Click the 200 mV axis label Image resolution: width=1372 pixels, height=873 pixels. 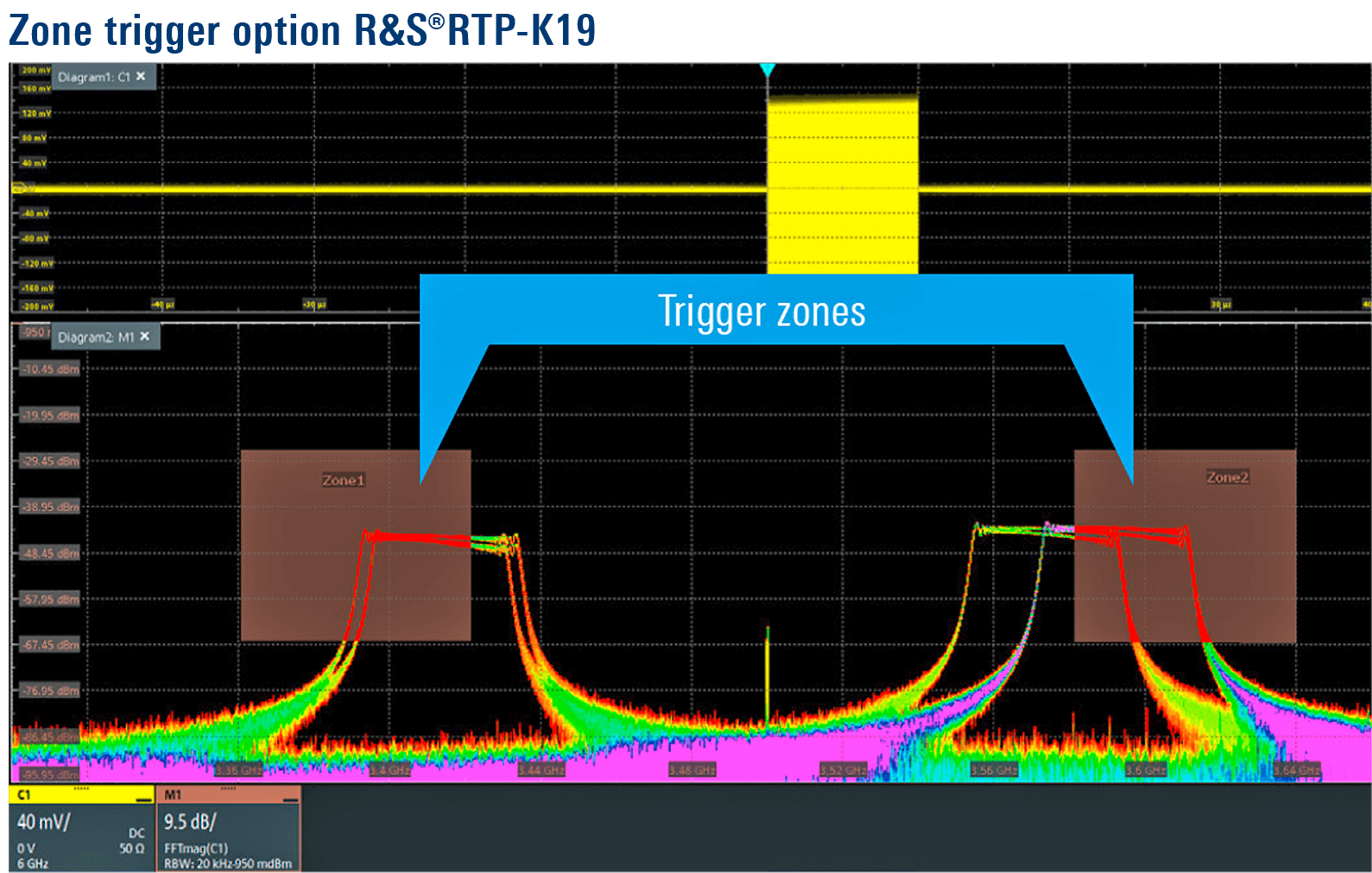pyautogui.click(x=35, y=70)
